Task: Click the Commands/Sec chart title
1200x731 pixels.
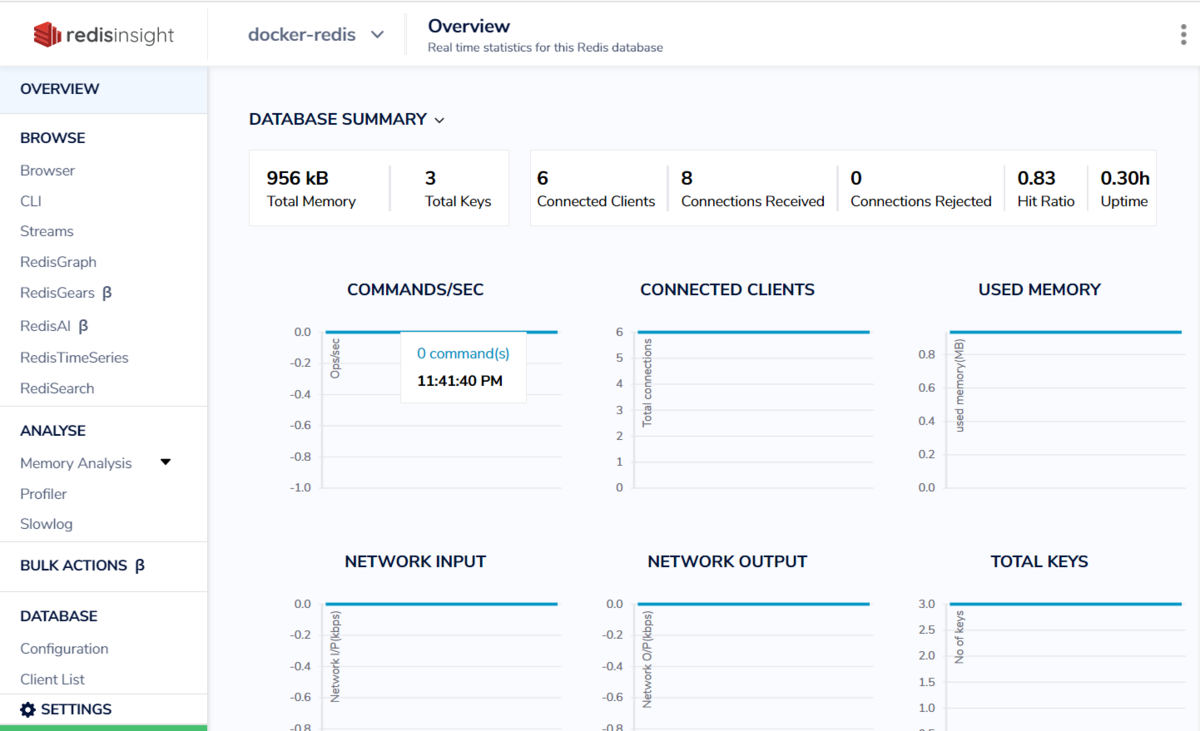Action: pyautogui.click(x=415, y=290)
